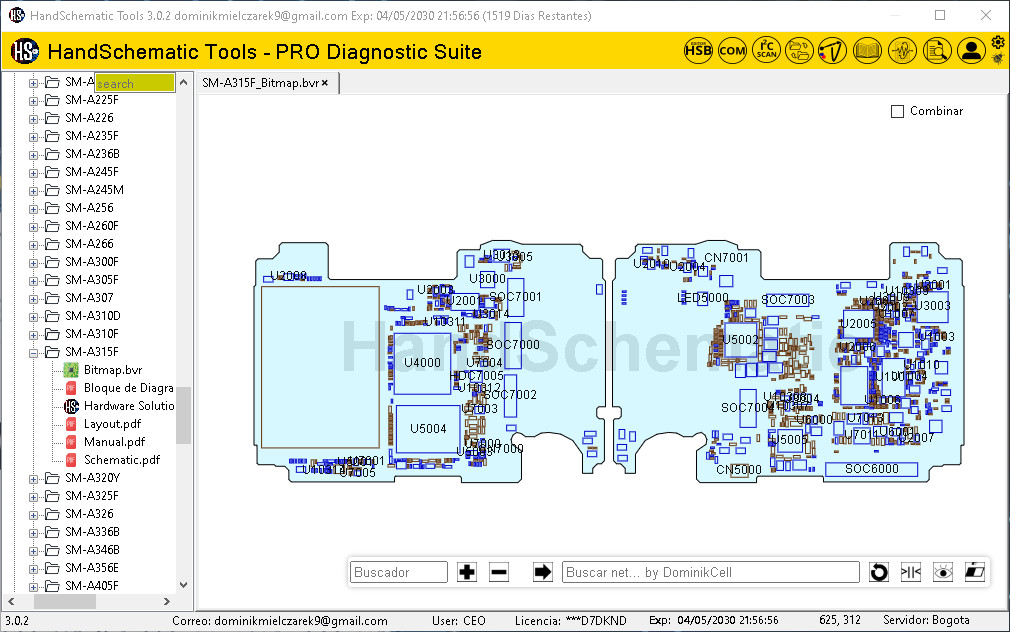Image resolution: width=1010 pixels, height=632 pixels.
Task: Open the multimeter probe tool icon
Action: point(833,50)
